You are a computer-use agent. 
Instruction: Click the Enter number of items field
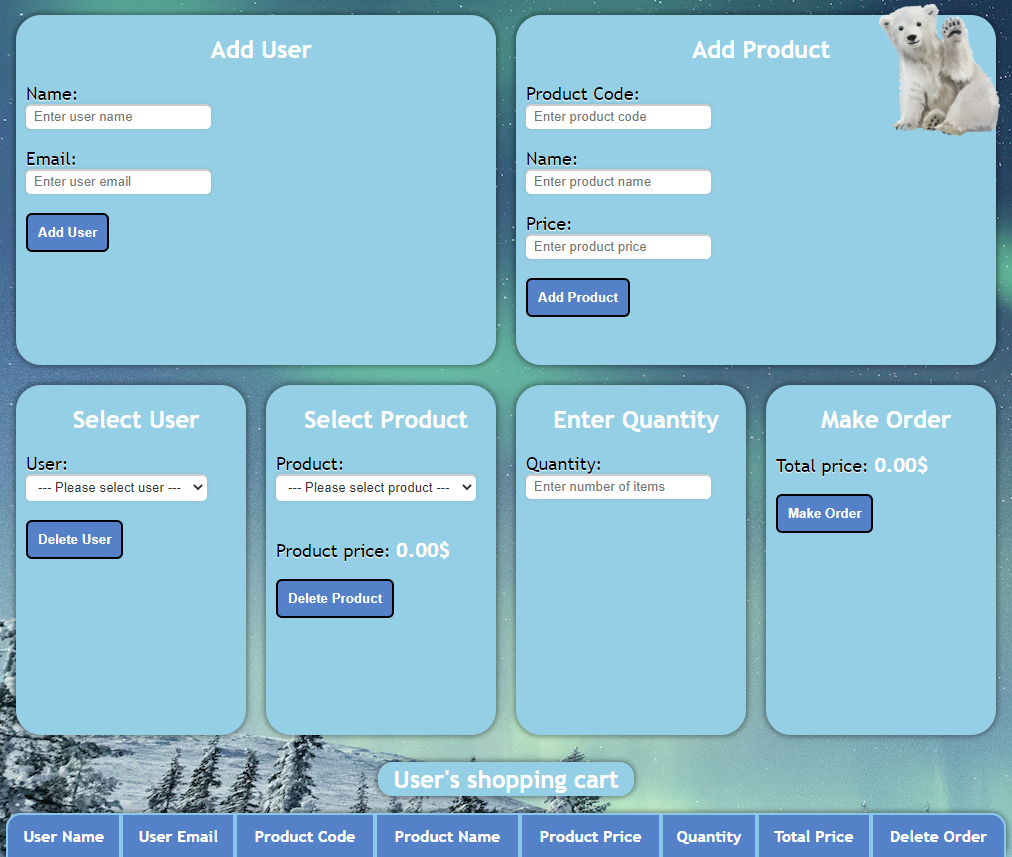pyautogui.click(x=618, y=487)
